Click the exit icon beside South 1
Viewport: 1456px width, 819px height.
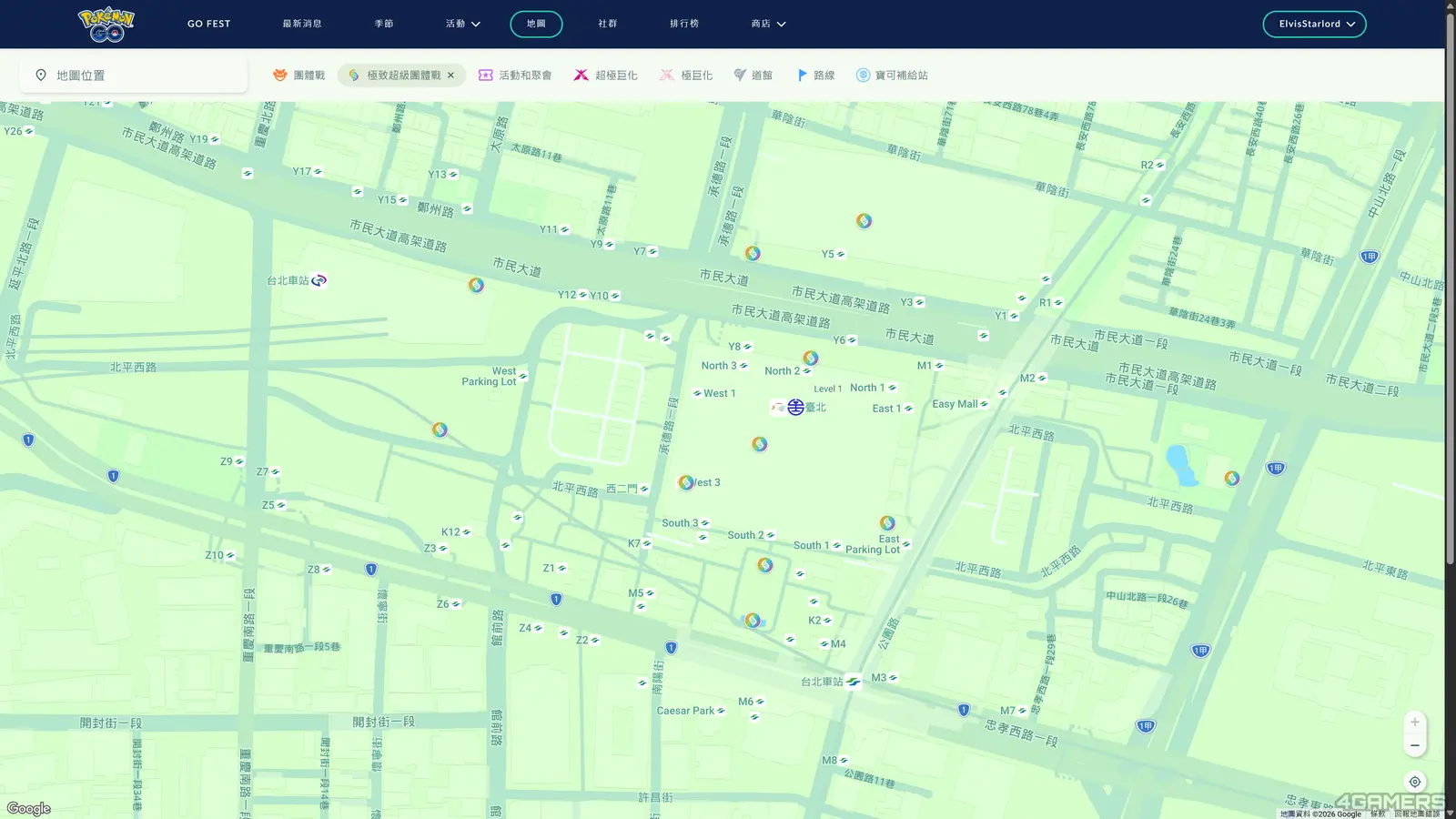point(836,546)
